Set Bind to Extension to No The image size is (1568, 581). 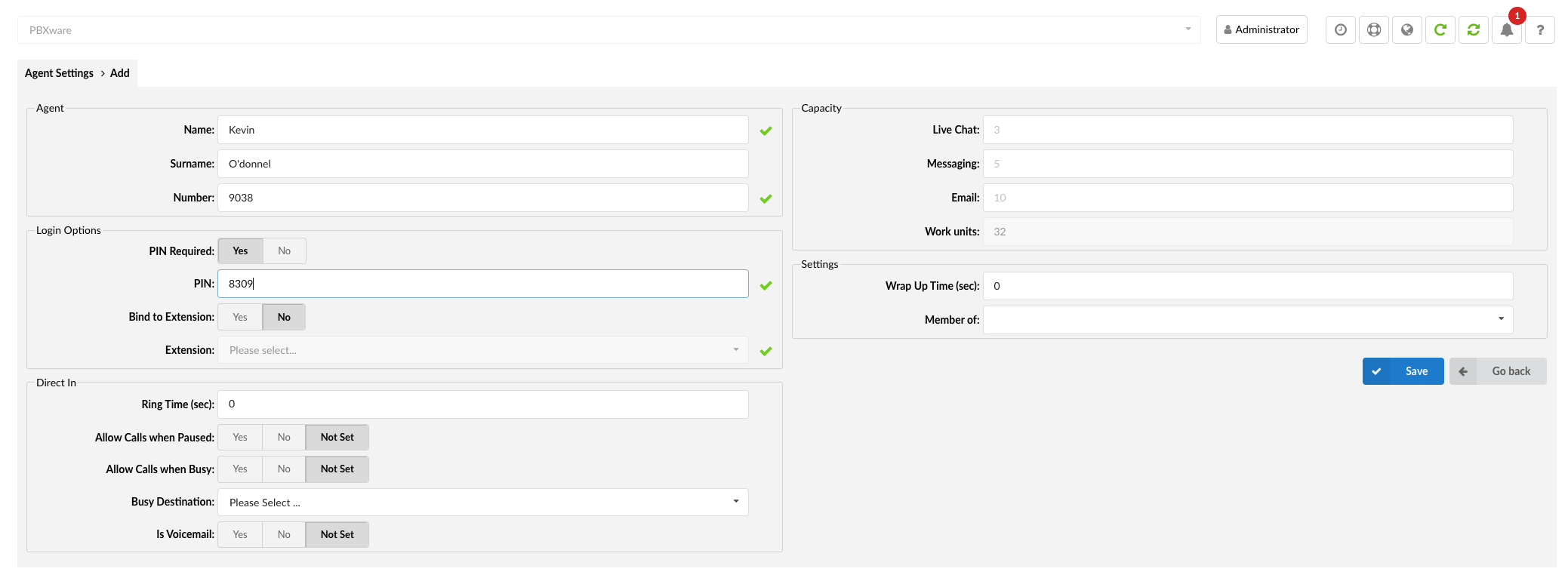point(284,317)
